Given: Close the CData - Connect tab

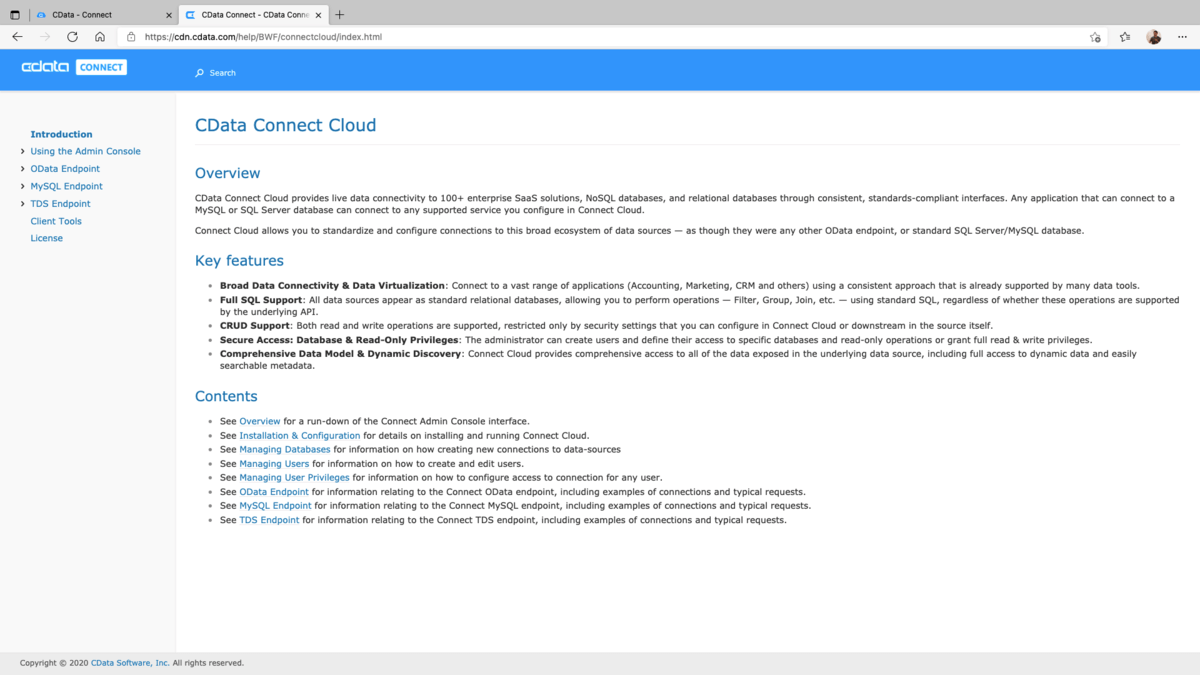Looking at the screenshot, I should pos(168,15).
